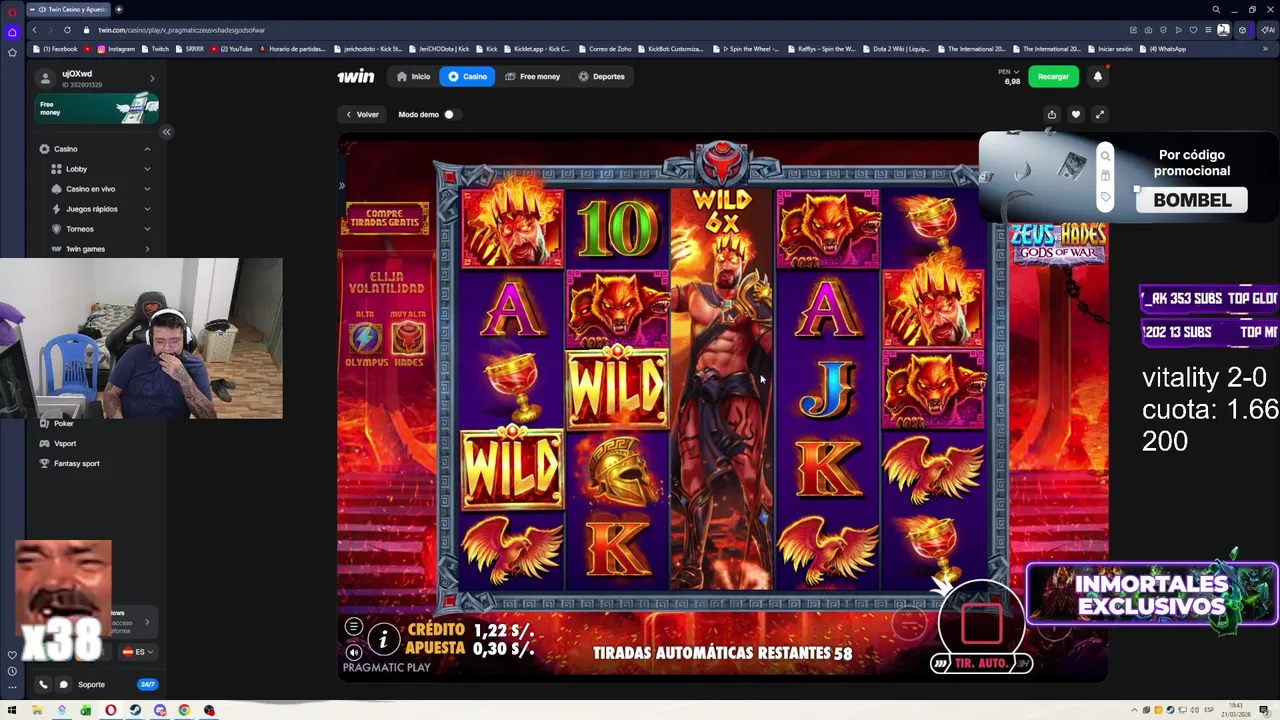Go back with the Volver button
The image size is (1280, 720).
[x=362, y=114]
